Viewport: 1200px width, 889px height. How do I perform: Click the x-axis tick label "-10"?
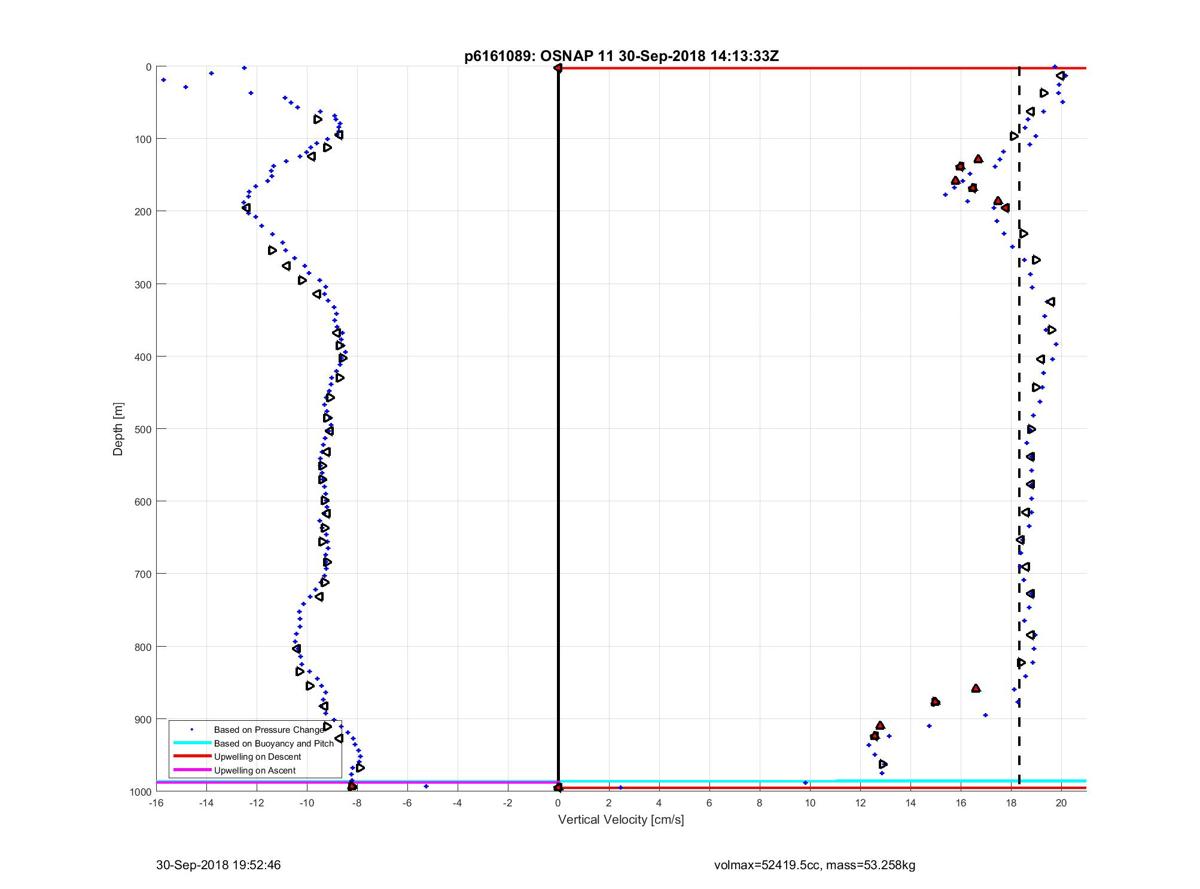point(307,803)
